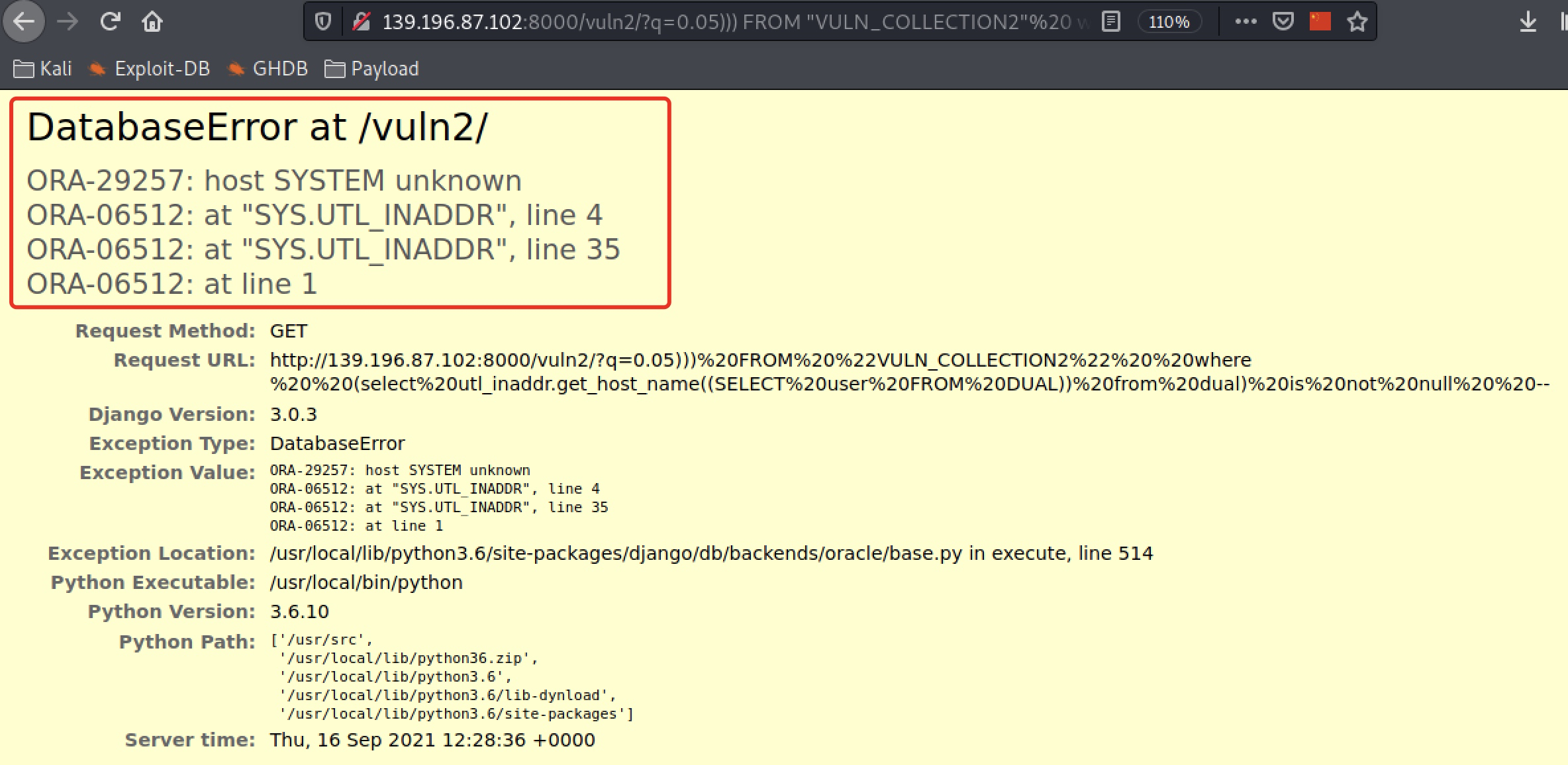1568x765 pixels.
Task: Open the downloads arrow panel
Action: pyautogui.click(x=1528, y=22)
